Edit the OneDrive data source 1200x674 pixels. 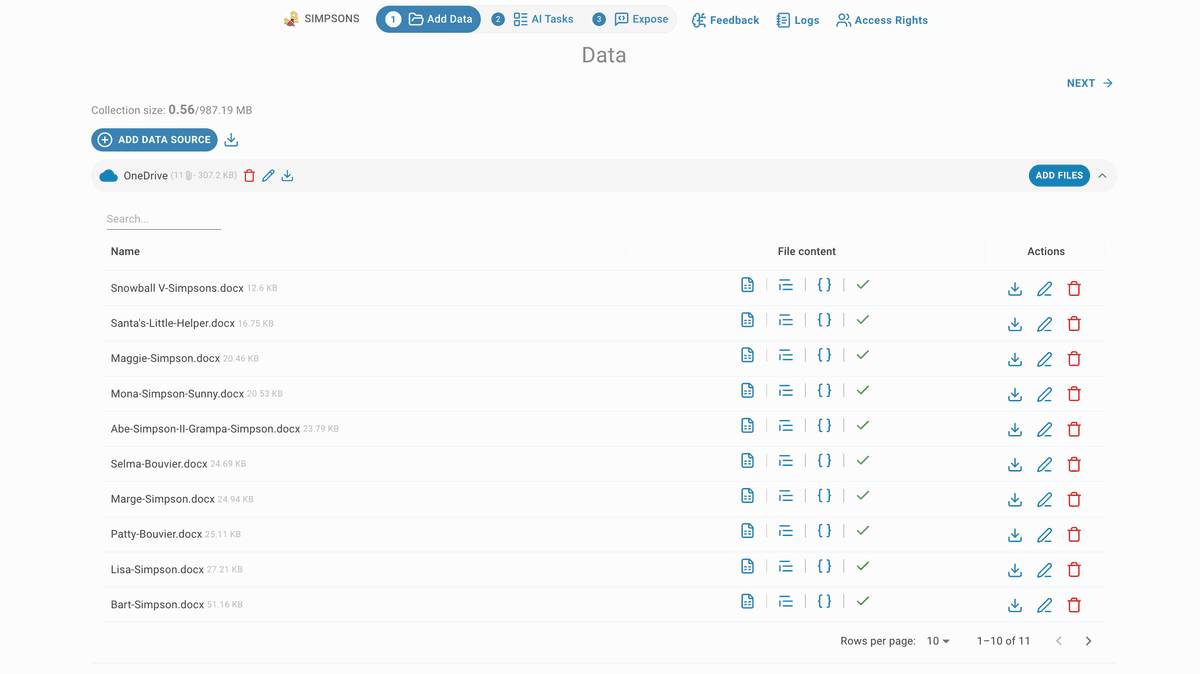tap(268, 176)
